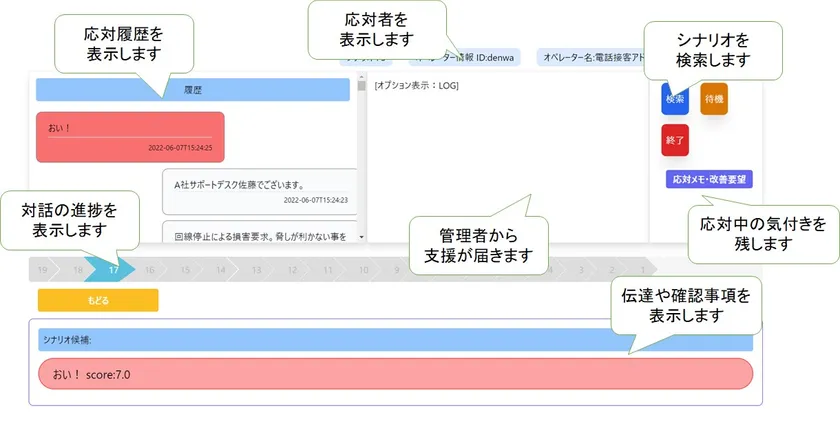Image resolution: width=840 pixels, height=443 pixels.
Task: Click the [オプション表示:LOG] text
Action: click(x=416, y=86)
